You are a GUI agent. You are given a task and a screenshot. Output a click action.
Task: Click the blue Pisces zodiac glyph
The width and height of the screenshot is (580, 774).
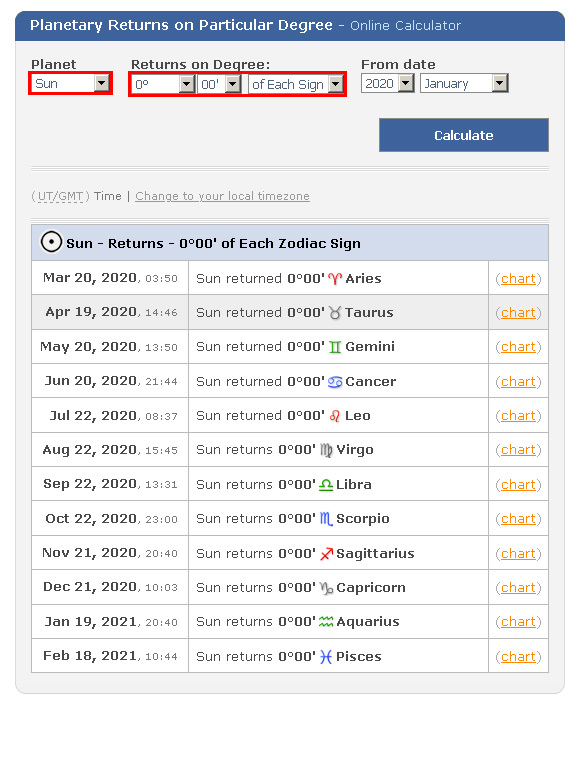click(x=326, y=657)
